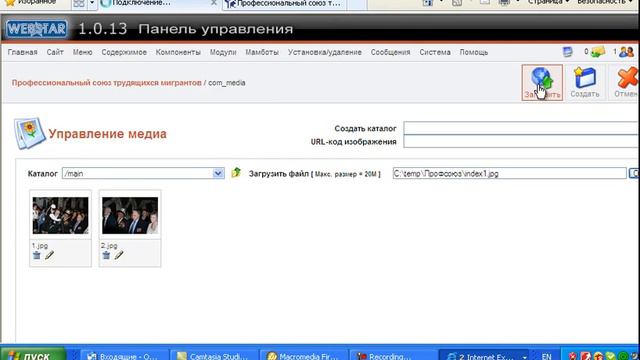Open the quick tabs dropdown arrow
This screenshot has width=640, height=360.
[x=92, y=3]
